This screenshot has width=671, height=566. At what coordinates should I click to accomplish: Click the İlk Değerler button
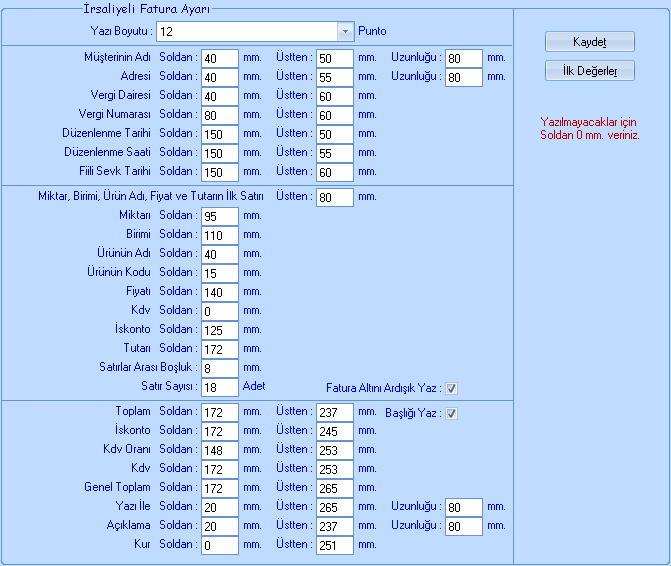(590, 71)
